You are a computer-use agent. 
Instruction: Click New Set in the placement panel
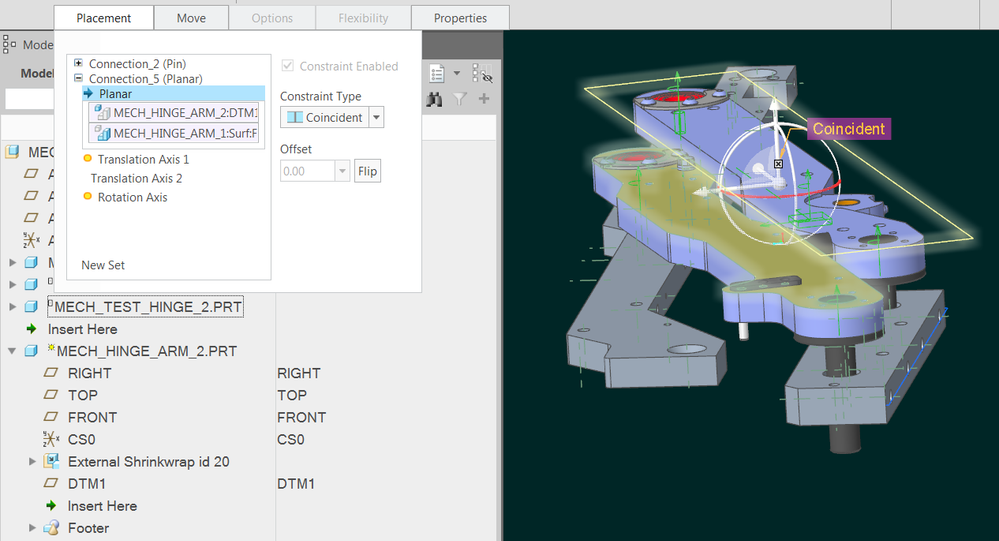click(x=103, y=265)
